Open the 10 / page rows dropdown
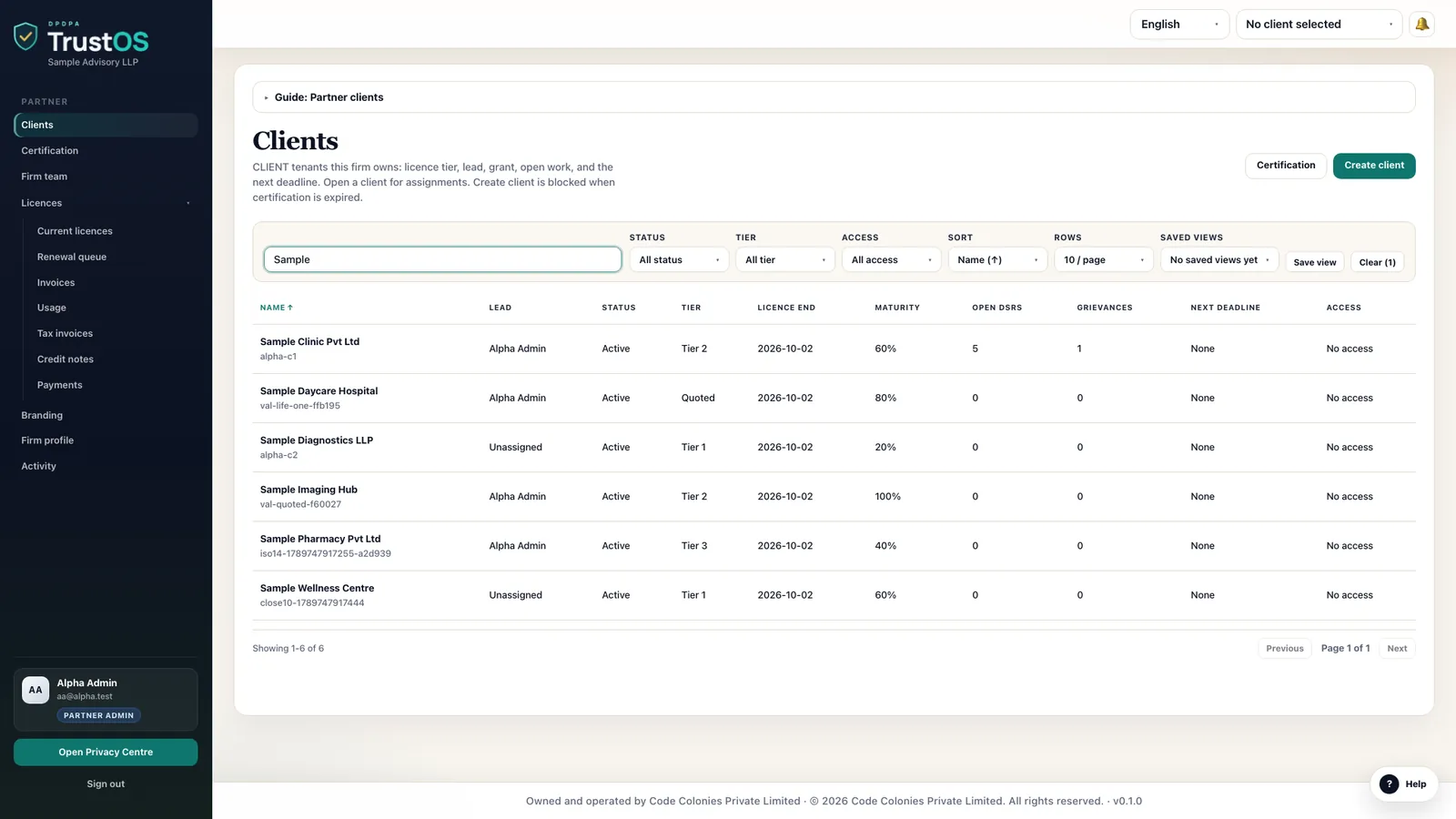The width and height of the screenshot is (1456, 819). coord(1104,260)
